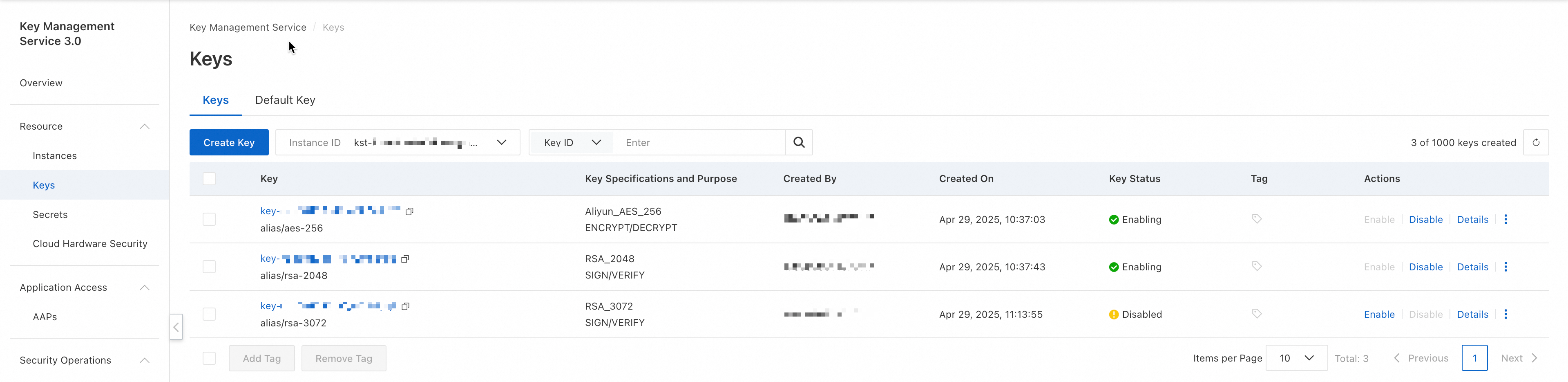Image resolution: width=1568 pixels, height=382 pixels.
Task: Check the box for alias/aes-256 row
Action: click(210, 219)
